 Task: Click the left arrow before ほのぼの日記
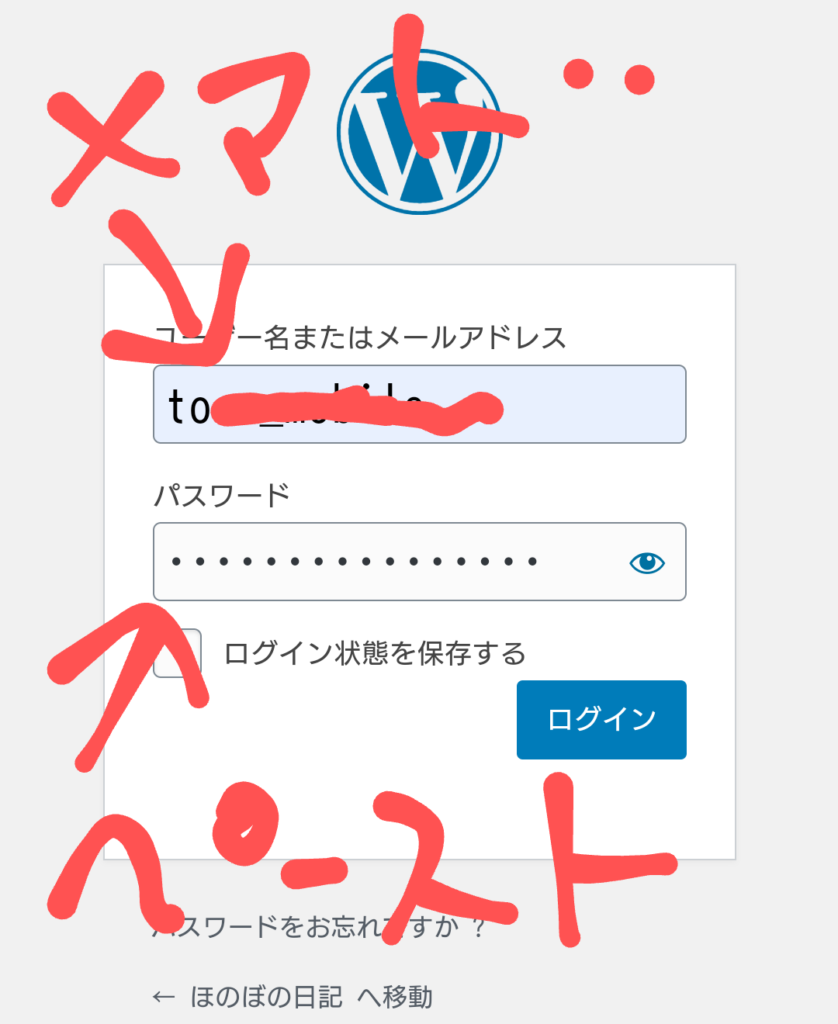pyautogui.click(x=163, y=997)
